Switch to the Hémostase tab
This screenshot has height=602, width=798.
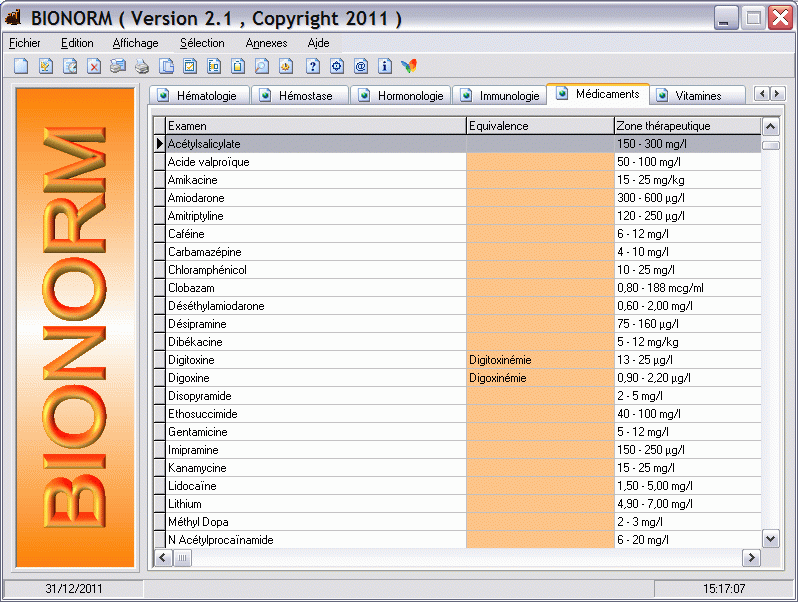click(x=299, y=96)
